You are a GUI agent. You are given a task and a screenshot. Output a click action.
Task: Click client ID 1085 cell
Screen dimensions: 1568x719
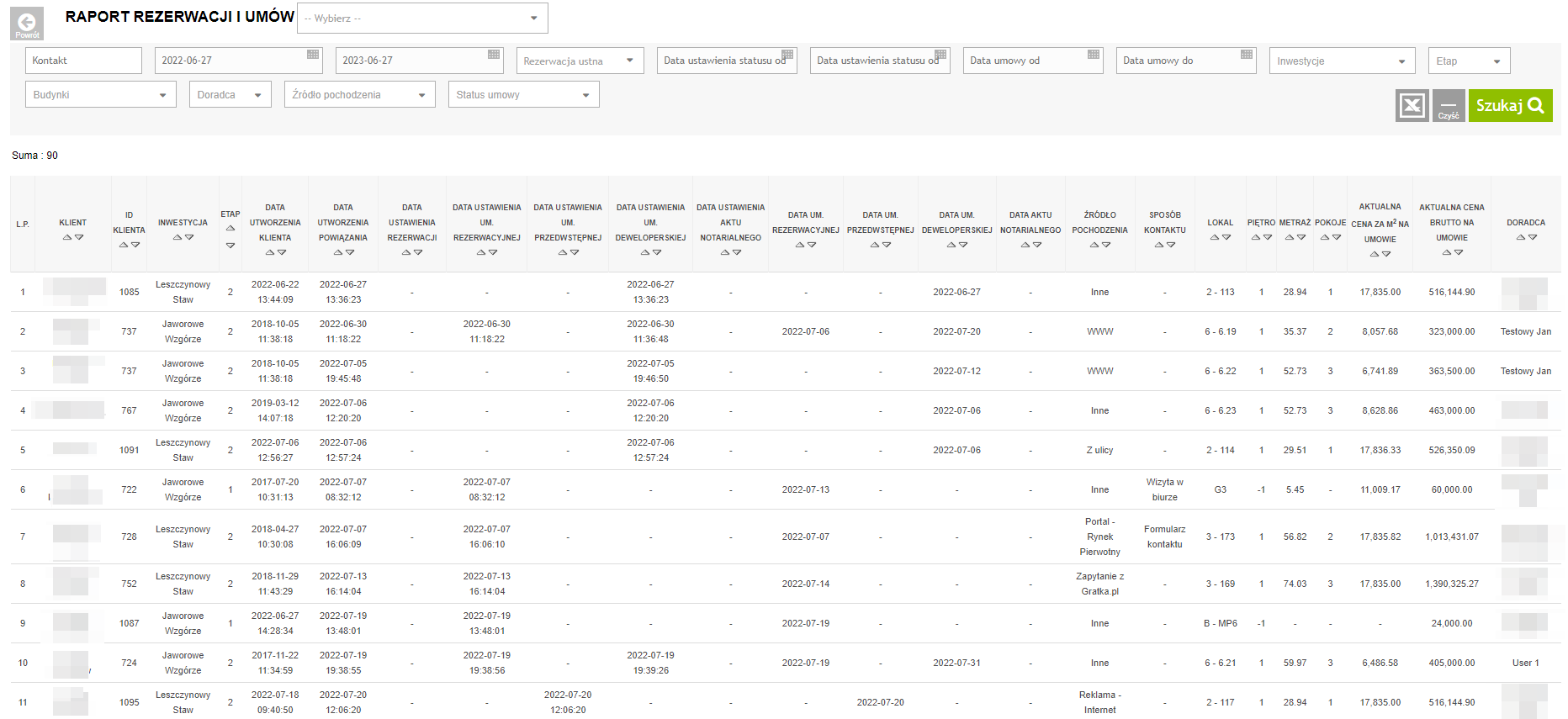(129, 292)
